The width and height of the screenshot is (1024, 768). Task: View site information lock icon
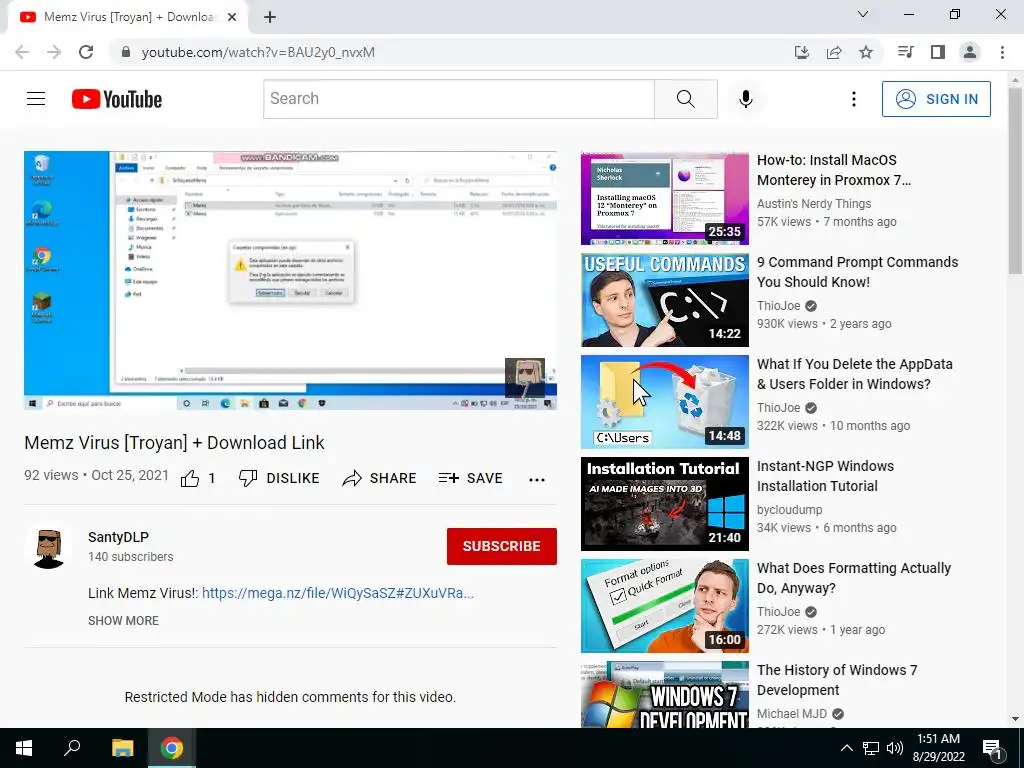pos(126,52)
